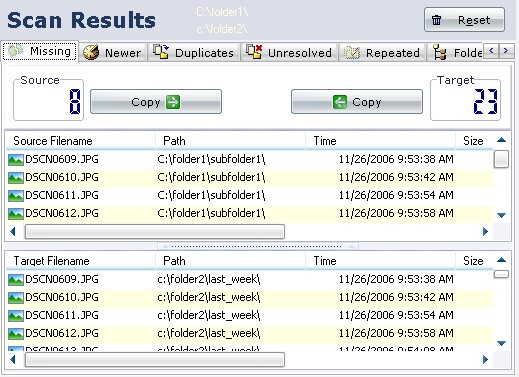The height and width of the screenshot is (377, 519).
Task: Click image icon of target DSCN0610.JPG
Action: click(16, 298)
